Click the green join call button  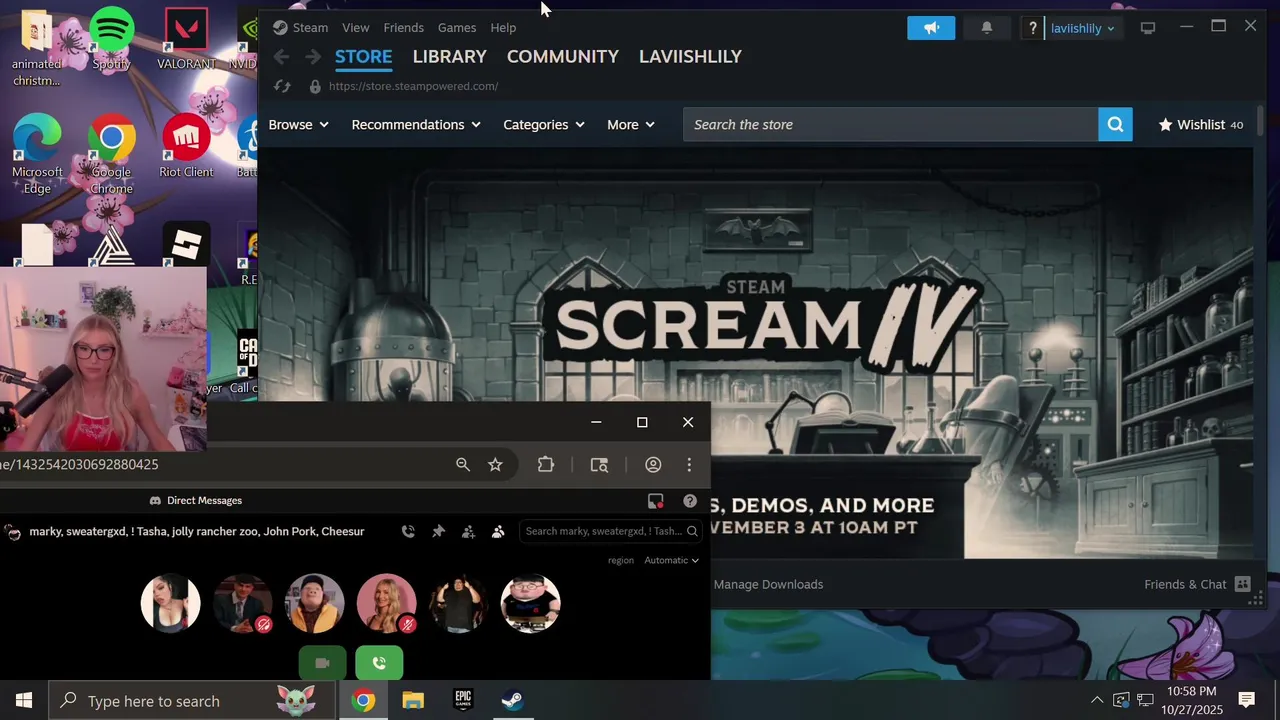pyautogui.click(x=379, y=663)
